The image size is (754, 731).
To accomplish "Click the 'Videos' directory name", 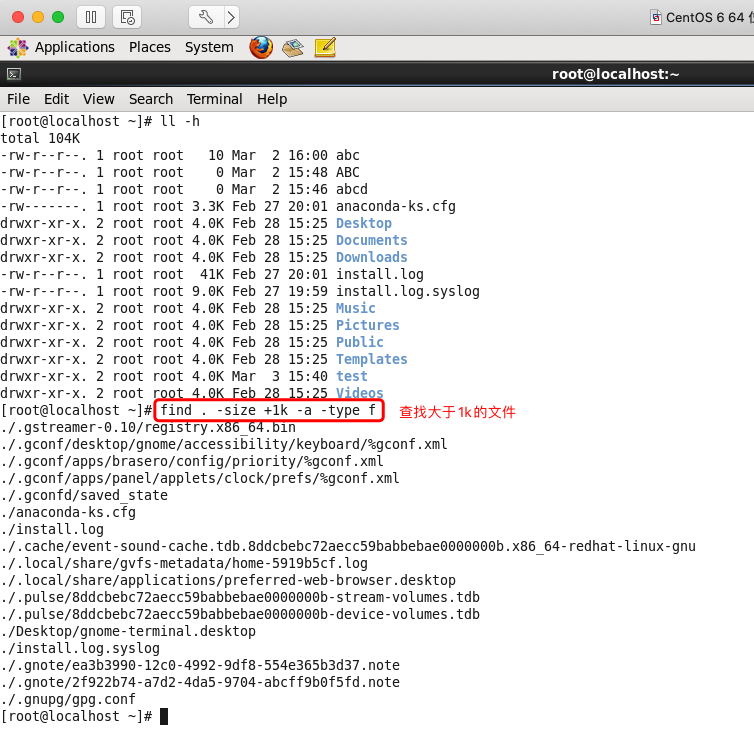I will tap(359, 393).
